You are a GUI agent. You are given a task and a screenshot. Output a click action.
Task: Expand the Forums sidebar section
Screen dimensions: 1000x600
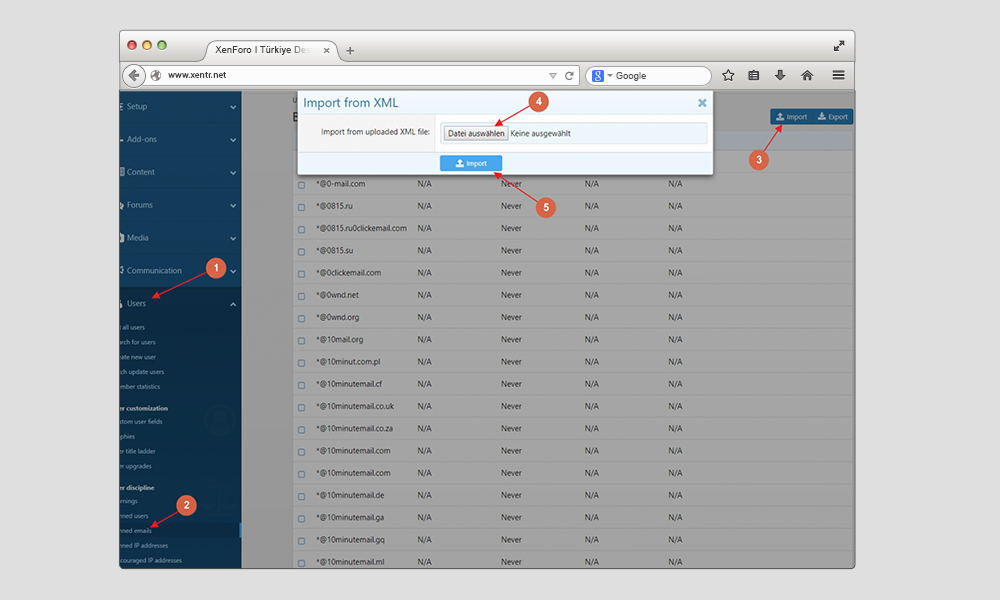click(x=233, y=205)
